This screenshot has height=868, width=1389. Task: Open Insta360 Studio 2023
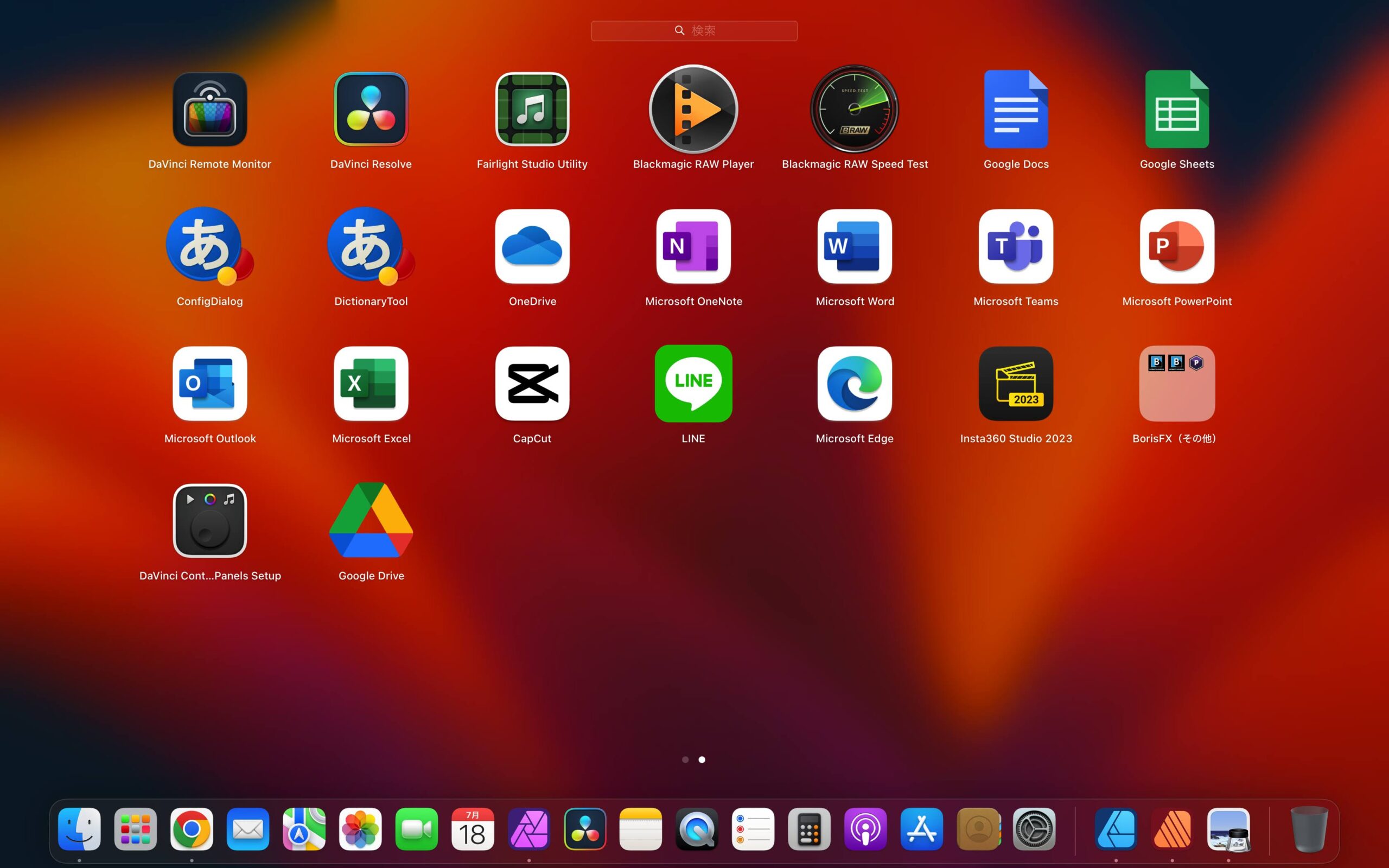pos(1015,384)
